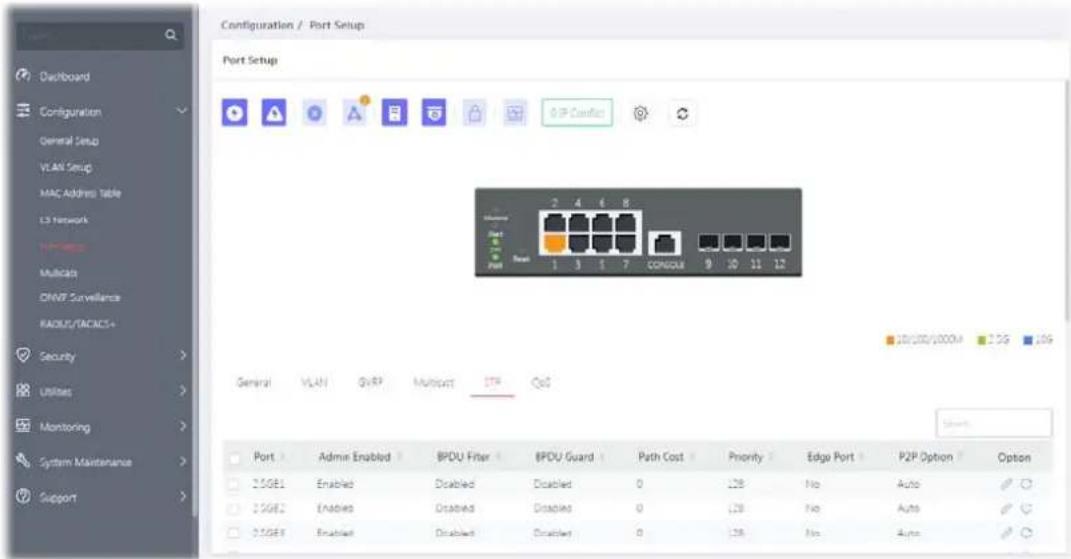Switch to the General tab
1071x559 pixels.
253,383
